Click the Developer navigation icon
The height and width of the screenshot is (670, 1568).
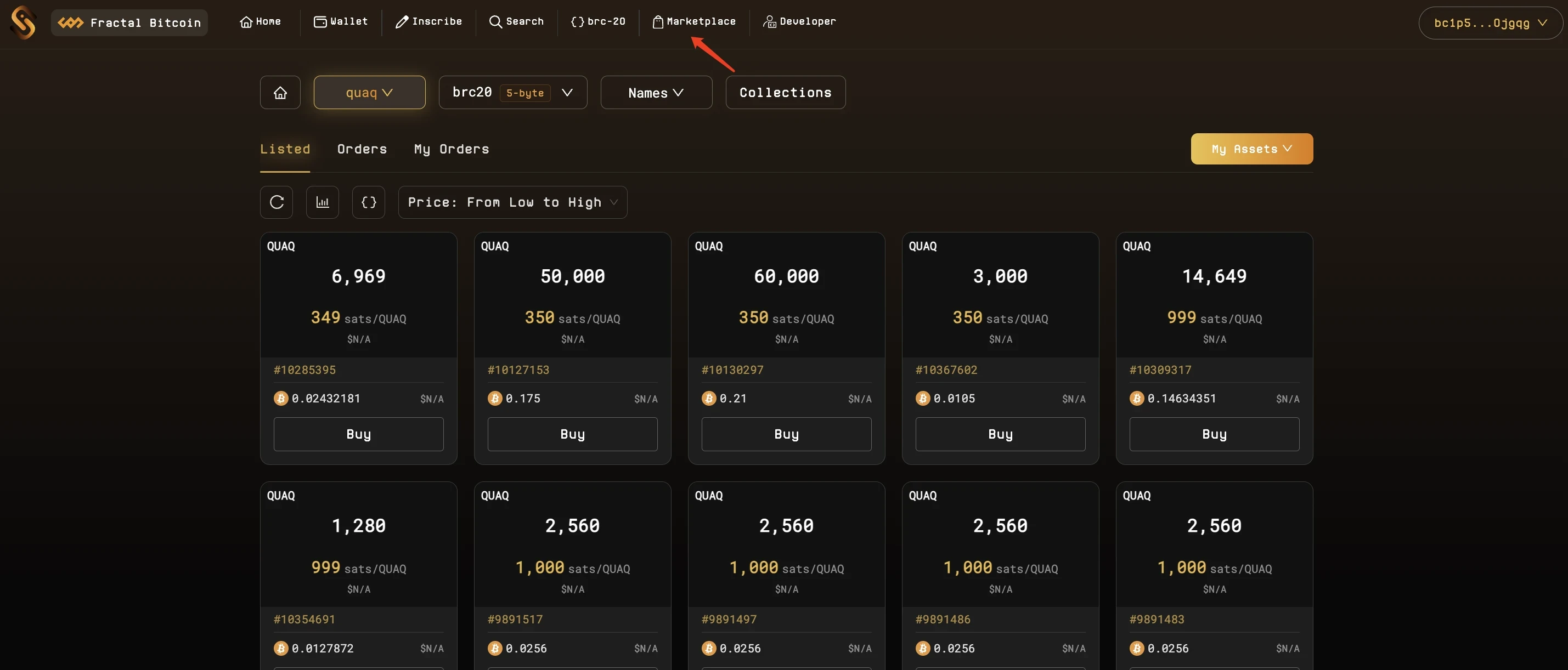pyautogui.click(x=770, y=21)
